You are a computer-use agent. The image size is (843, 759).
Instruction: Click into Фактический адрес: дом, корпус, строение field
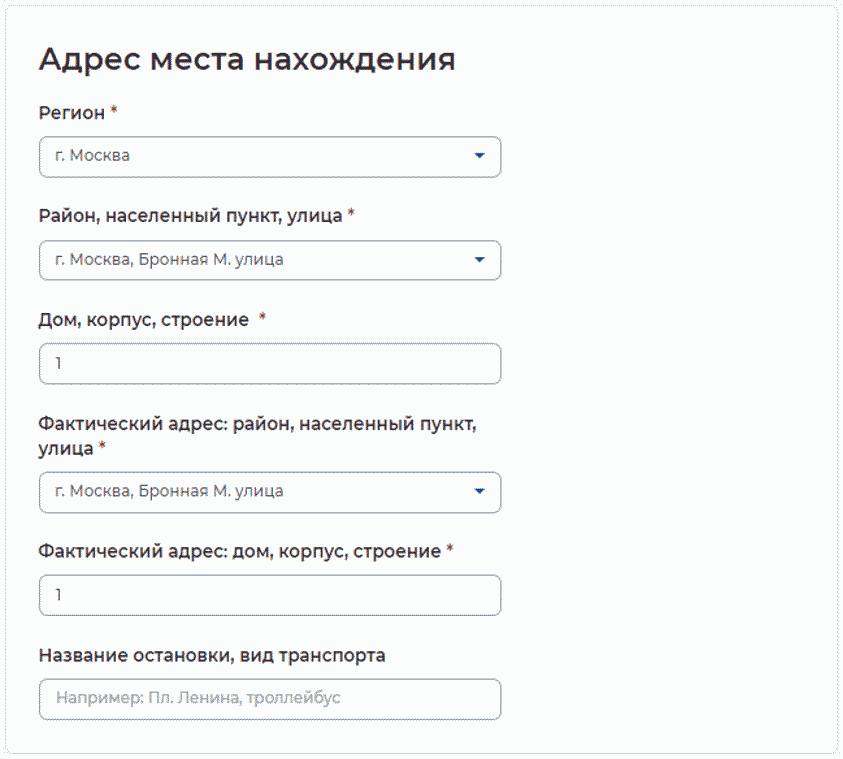269,595
